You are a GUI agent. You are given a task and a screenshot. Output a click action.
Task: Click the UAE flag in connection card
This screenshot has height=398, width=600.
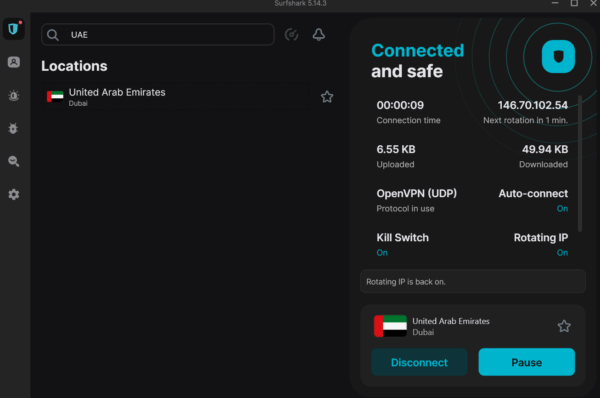pyautogui.click(x=390, y=326)
